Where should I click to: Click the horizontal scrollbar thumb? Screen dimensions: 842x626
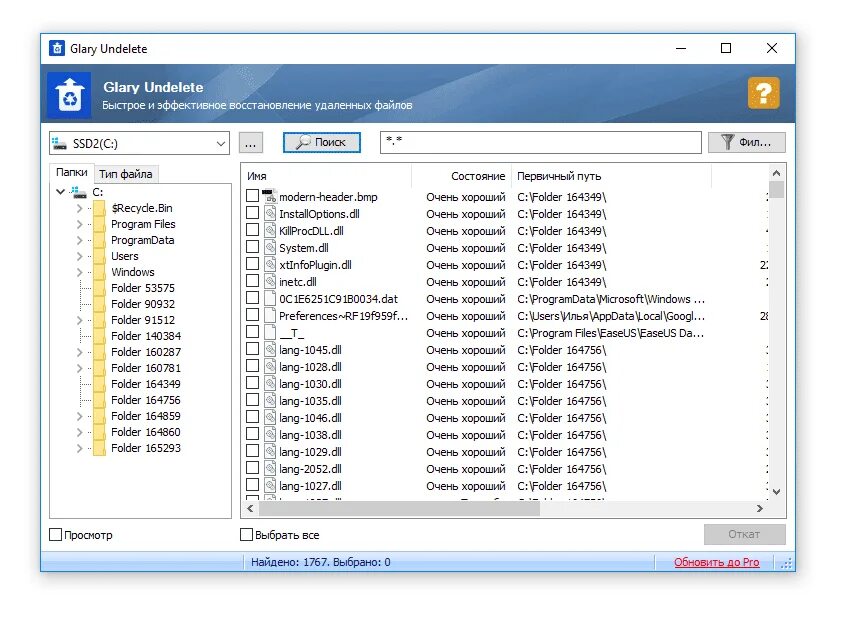pos(400,508)
